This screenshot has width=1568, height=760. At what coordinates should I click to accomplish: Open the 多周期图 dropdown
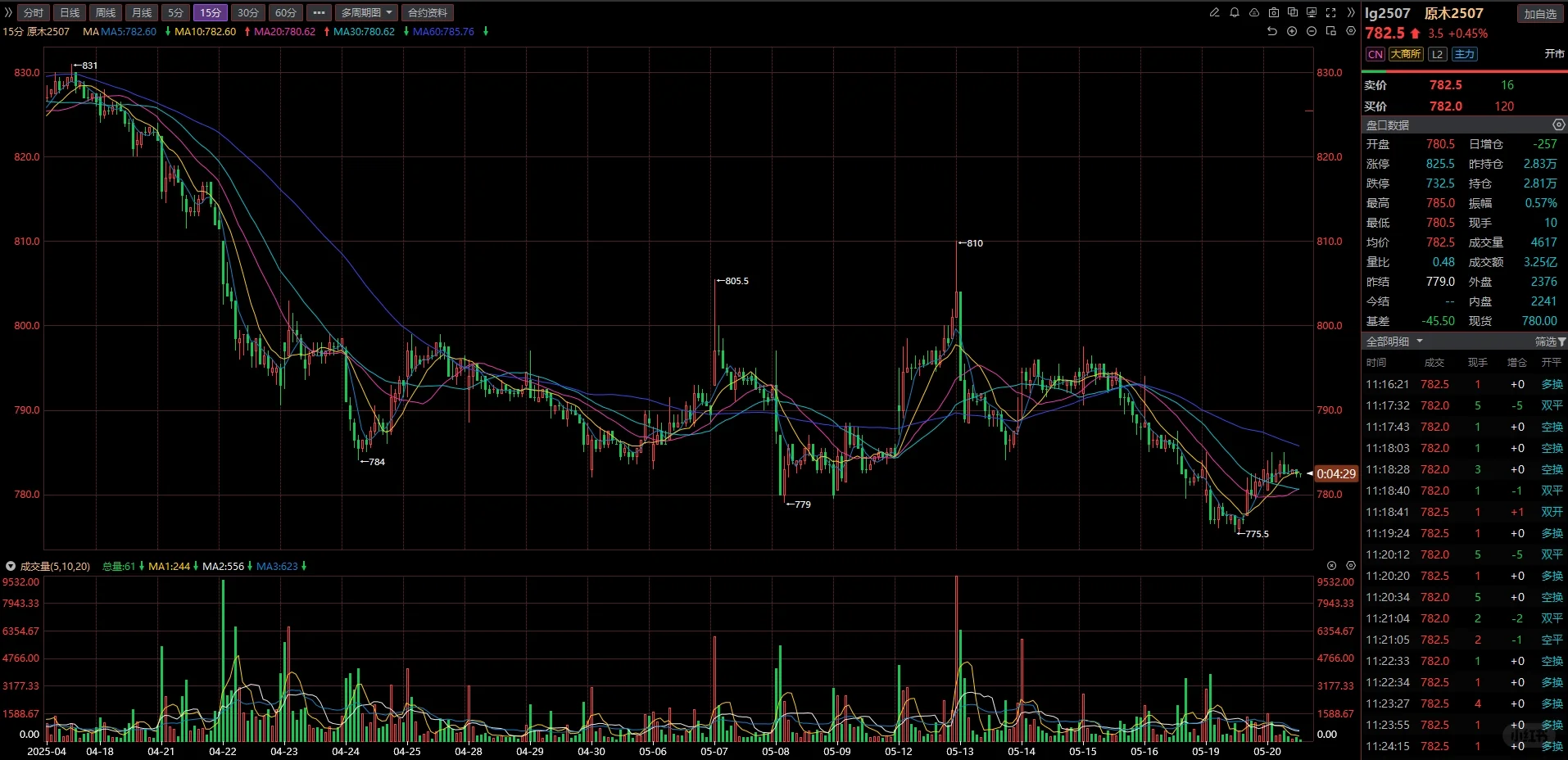click(366, 12)
